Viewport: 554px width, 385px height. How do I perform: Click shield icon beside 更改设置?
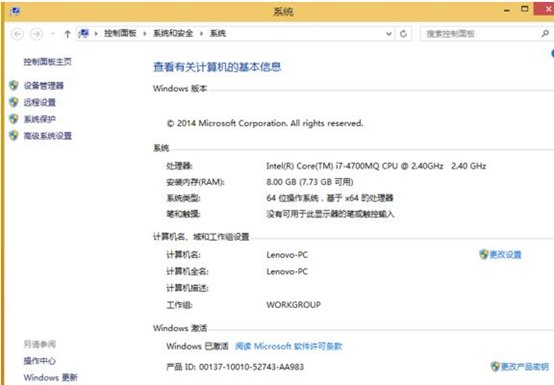click(484, 254)
